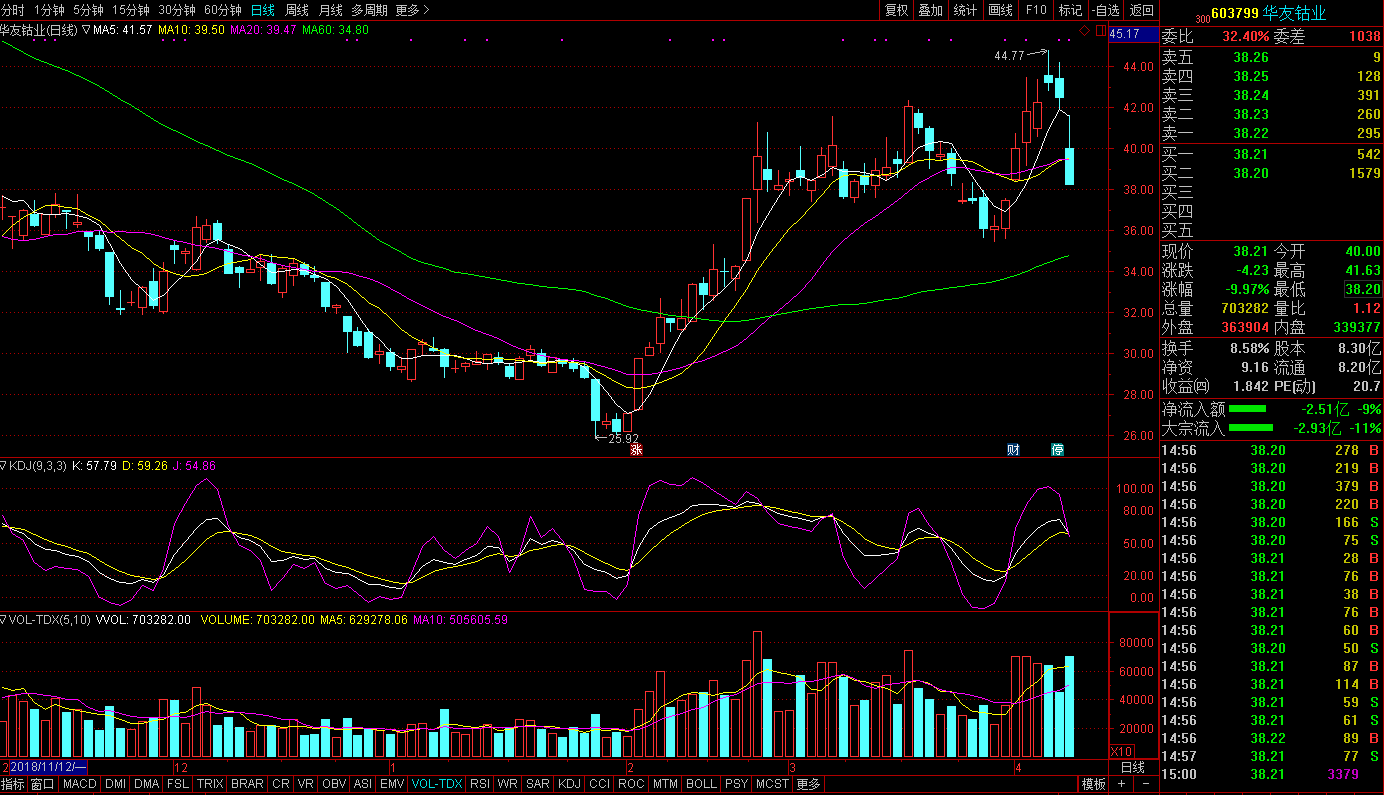The image size is (1384, 795).
Task: Click the red '涨' marker under the chart low
Action: pyautogui.click(x=635, y=449)
